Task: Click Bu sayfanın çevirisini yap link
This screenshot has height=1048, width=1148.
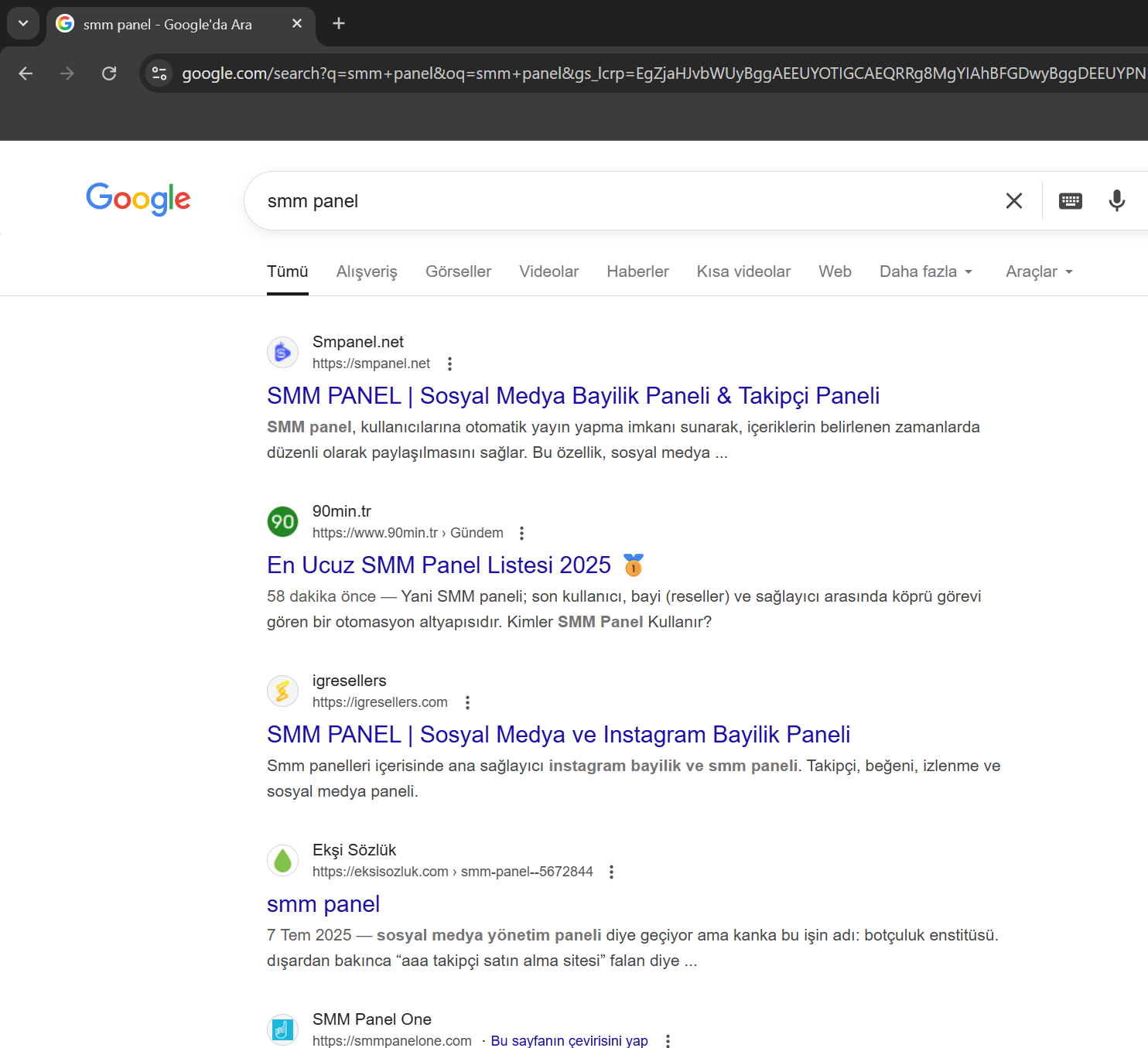Action: 569,1041
